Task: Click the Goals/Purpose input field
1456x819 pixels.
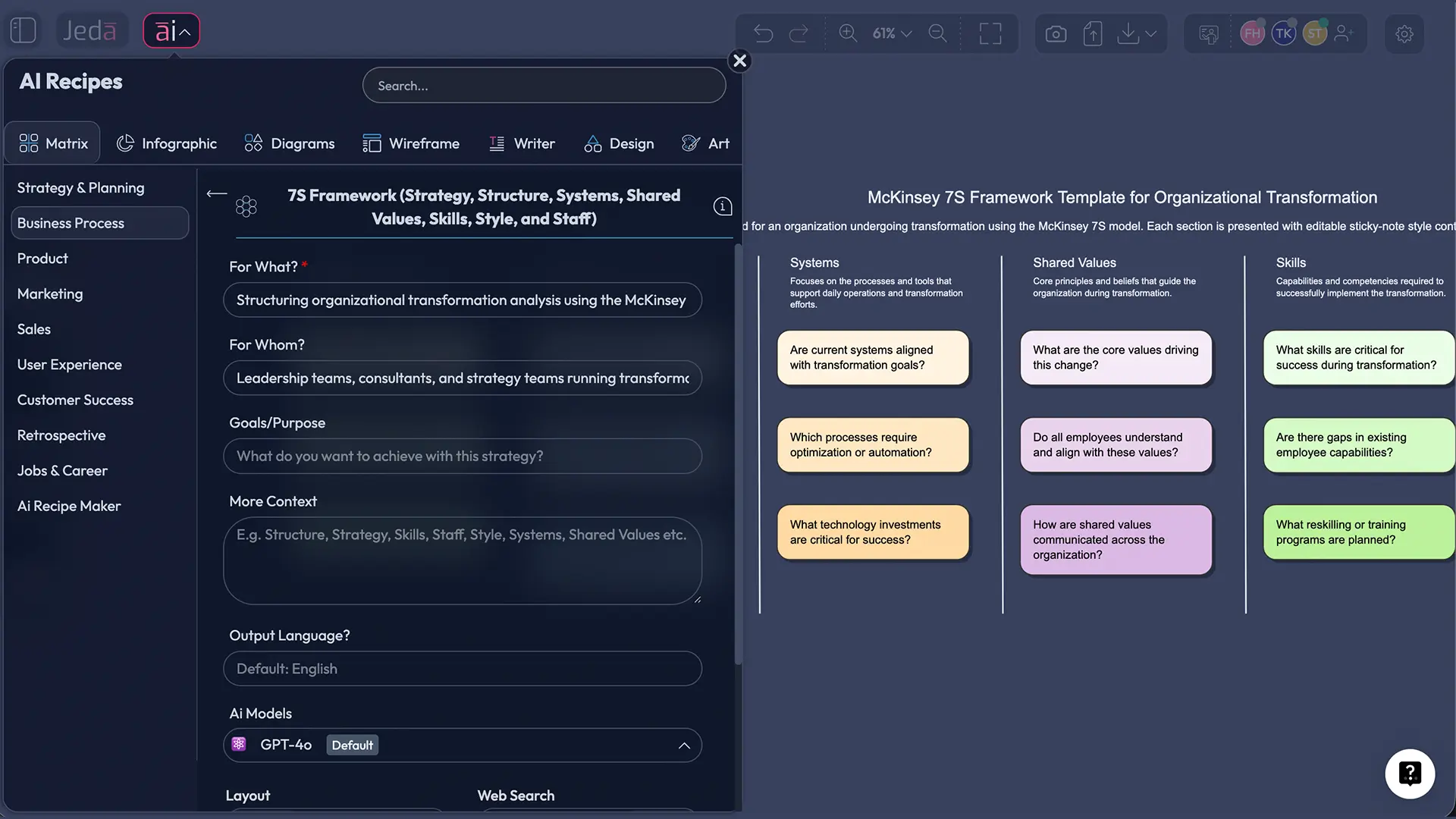Action: pos(463,456)
